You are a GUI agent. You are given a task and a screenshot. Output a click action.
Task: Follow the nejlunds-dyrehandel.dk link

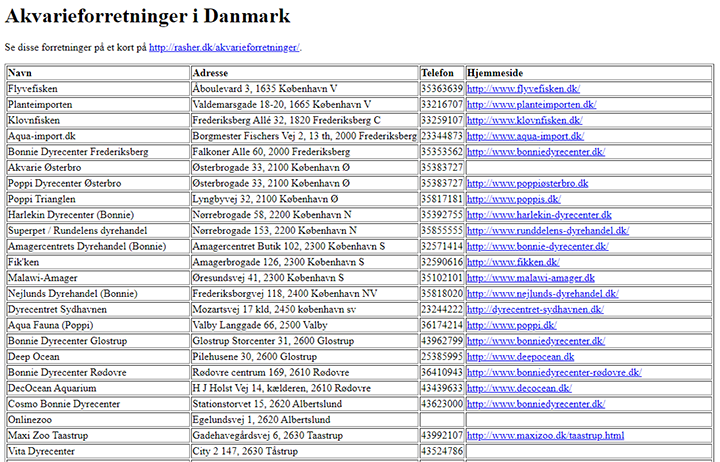pyautogui.click(x=543, y=293)
